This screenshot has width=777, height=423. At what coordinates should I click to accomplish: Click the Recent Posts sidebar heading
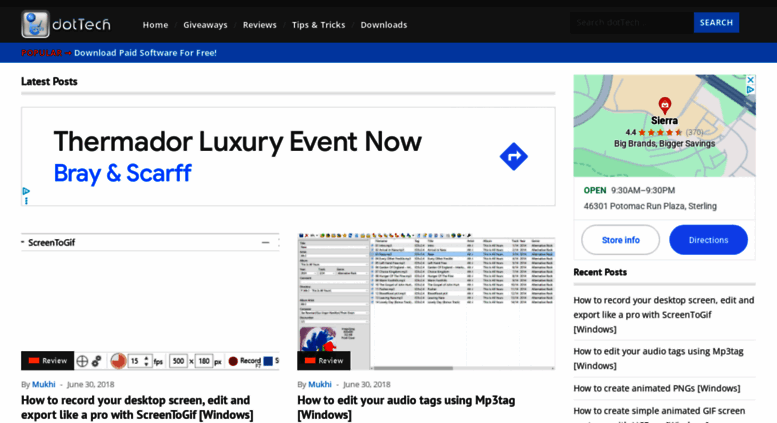click(600, 272)
